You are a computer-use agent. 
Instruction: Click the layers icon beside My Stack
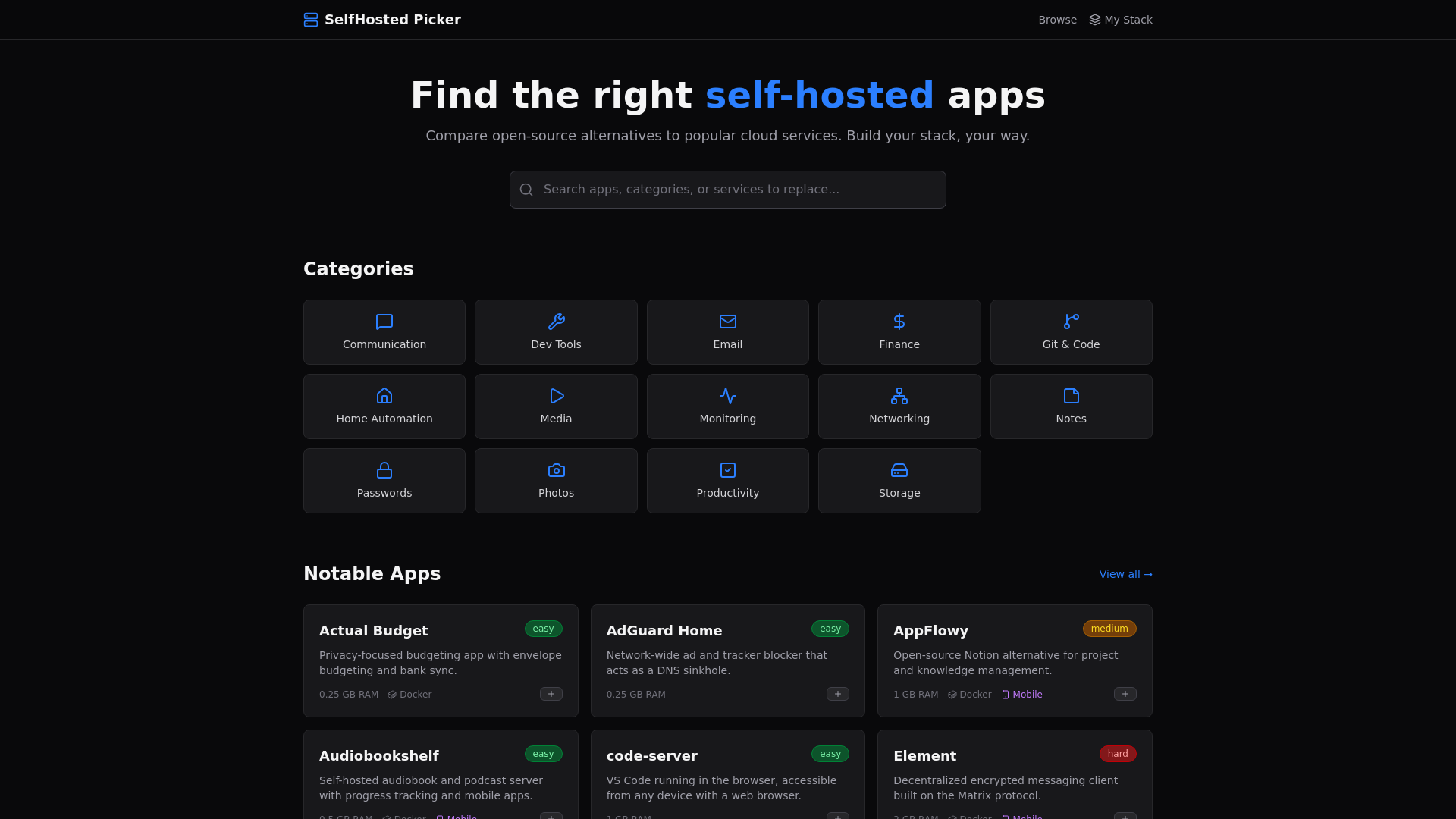pyautogui.click(x=1095, y=20)
